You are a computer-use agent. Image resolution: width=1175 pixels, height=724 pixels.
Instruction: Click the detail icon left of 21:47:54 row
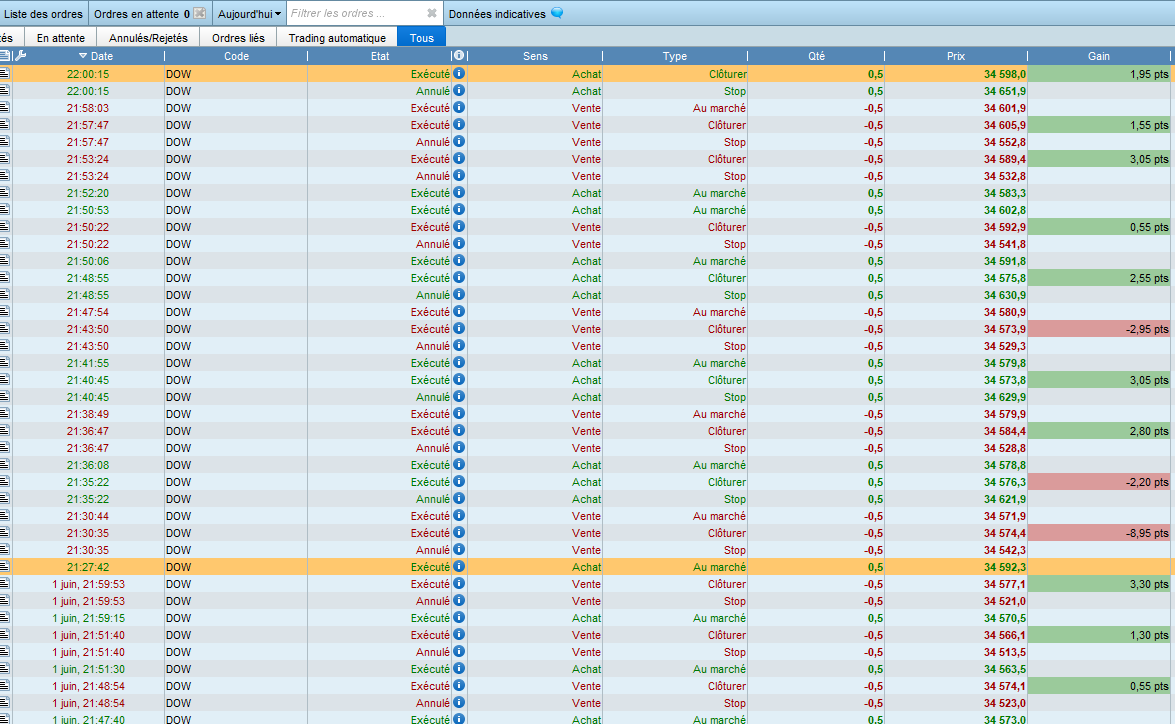4,311
